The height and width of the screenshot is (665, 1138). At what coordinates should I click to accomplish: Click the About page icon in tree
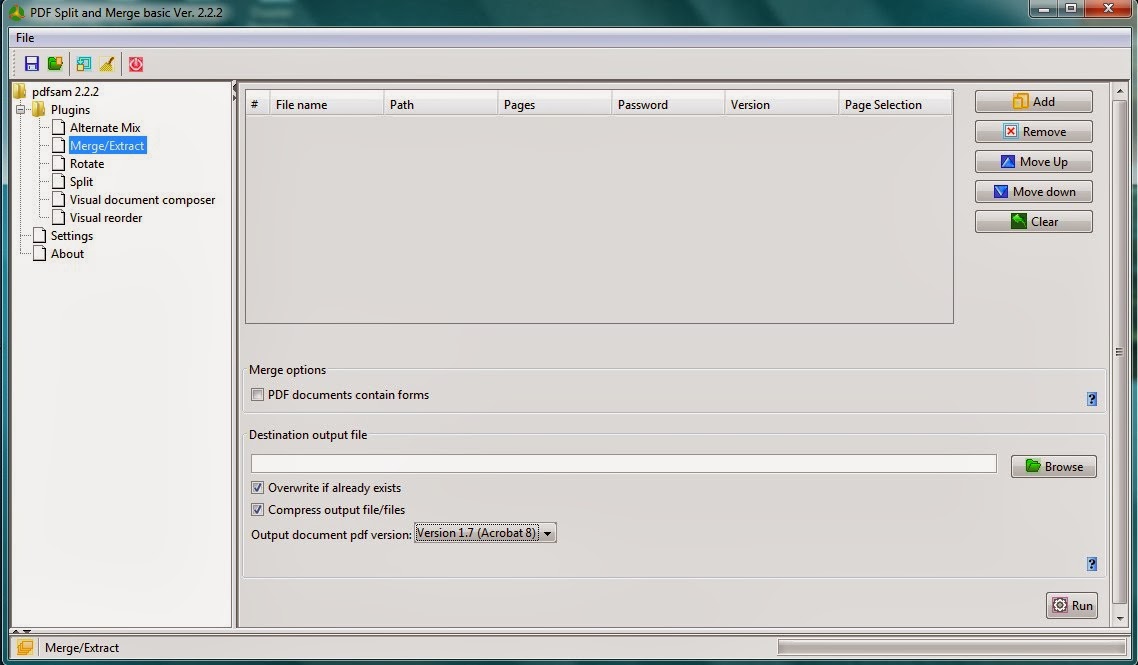40,254
